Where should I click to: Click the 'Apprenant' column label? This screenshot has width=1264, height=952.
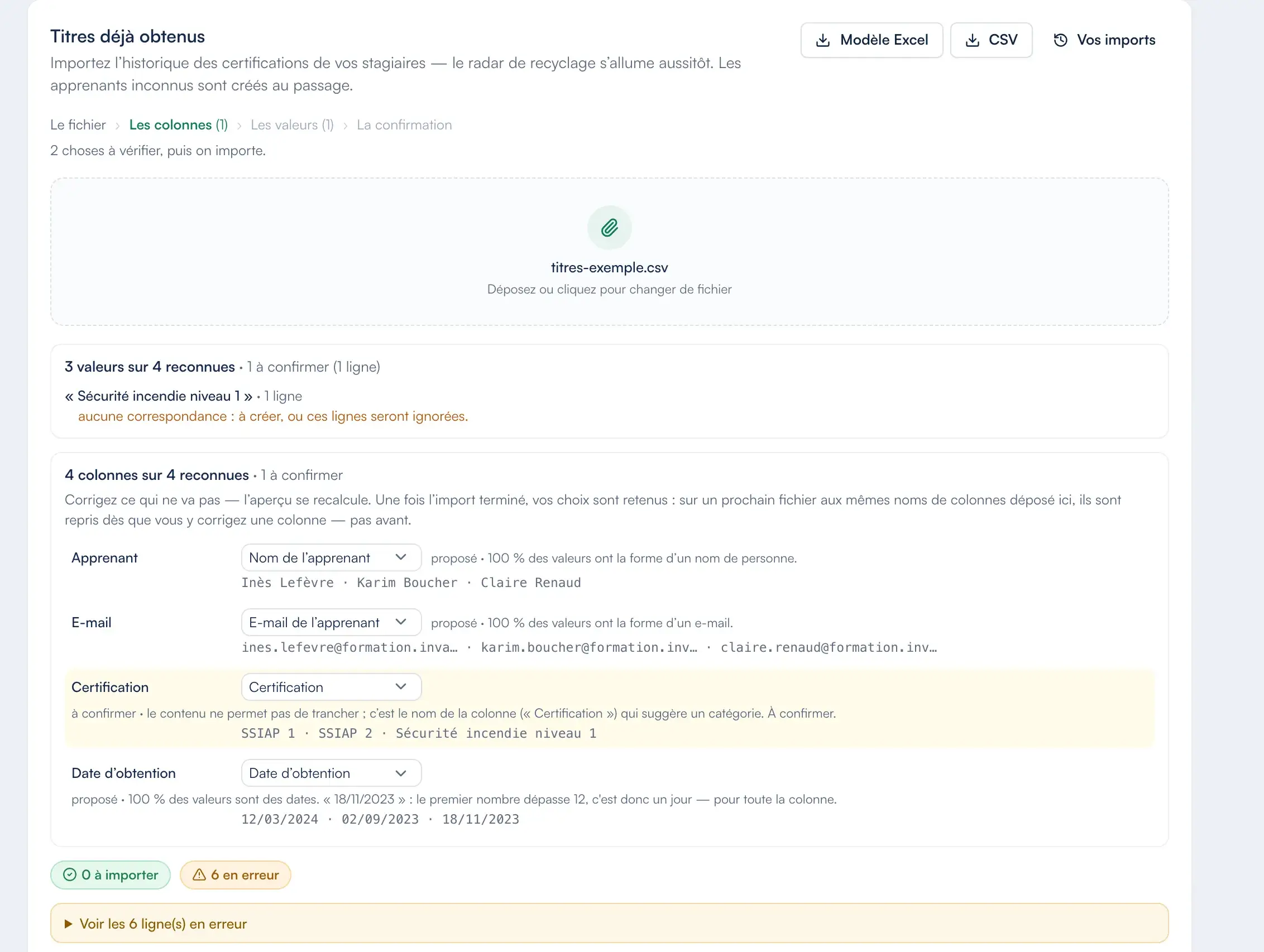pos(104,557)
